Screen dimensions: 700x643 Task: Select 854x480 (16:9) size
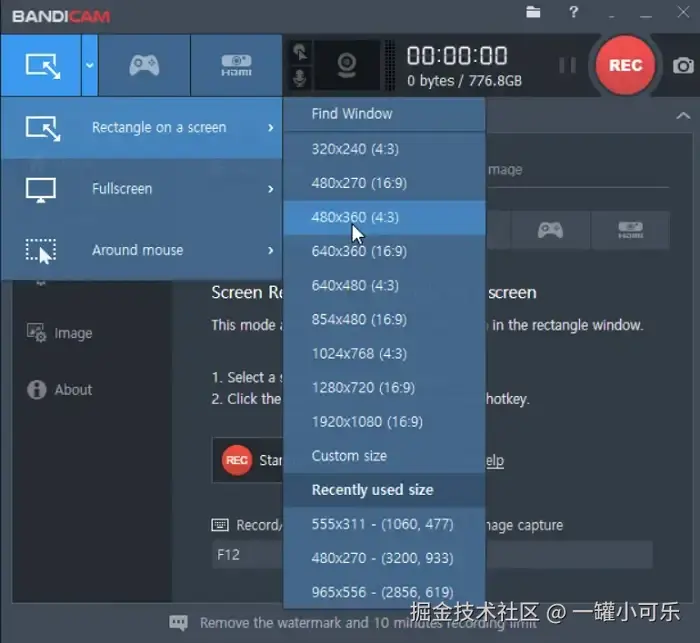(x=384, y=320)
